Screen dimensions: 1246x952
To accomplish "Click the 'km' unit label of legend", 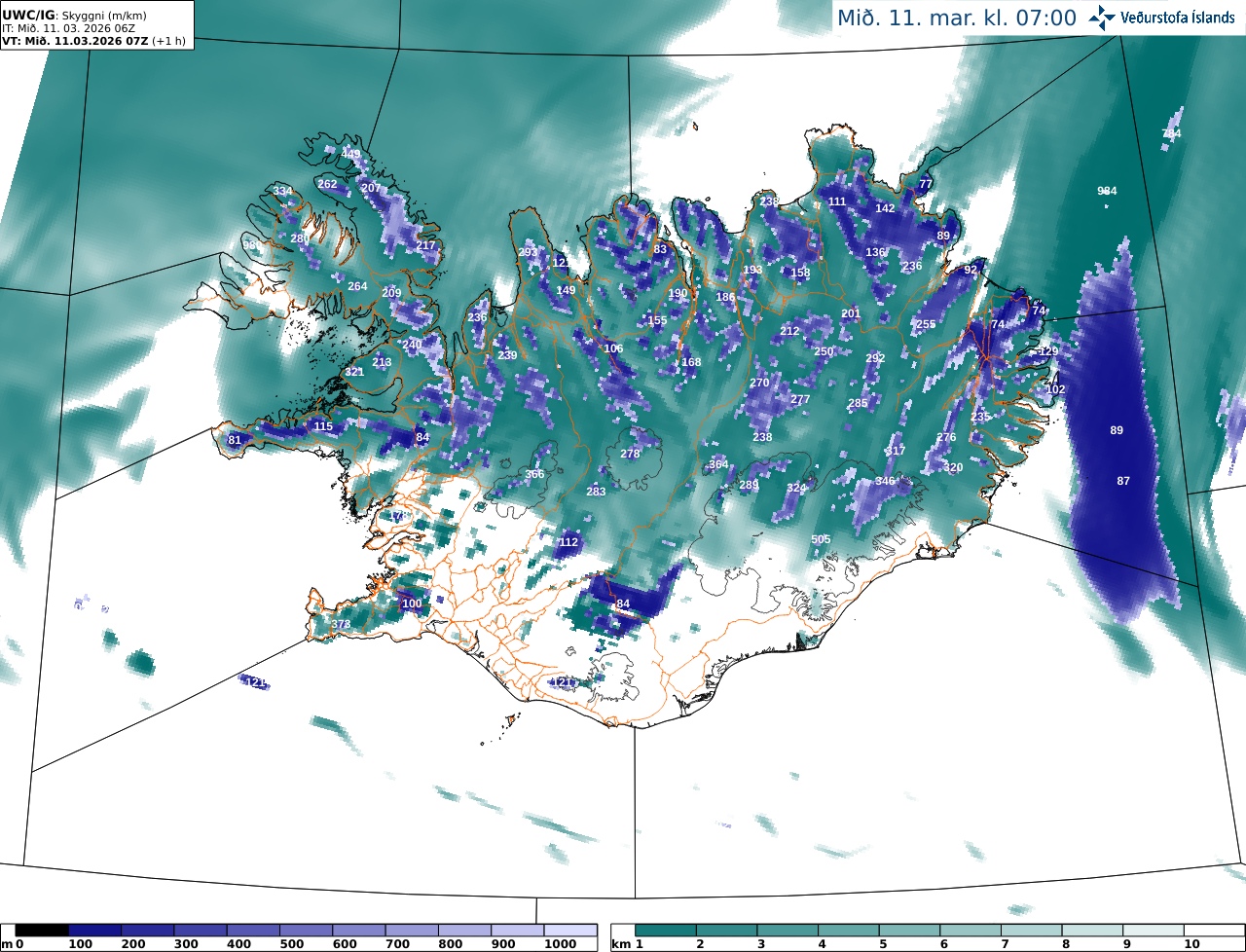I will pos(621,944).
